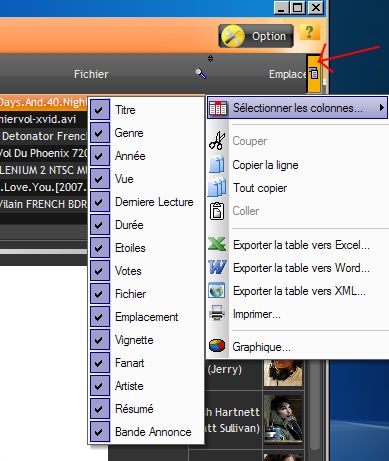The image size is (389, 461).
Task: Click the double-page Tout copier icon
Action: [x=217, y=188]
